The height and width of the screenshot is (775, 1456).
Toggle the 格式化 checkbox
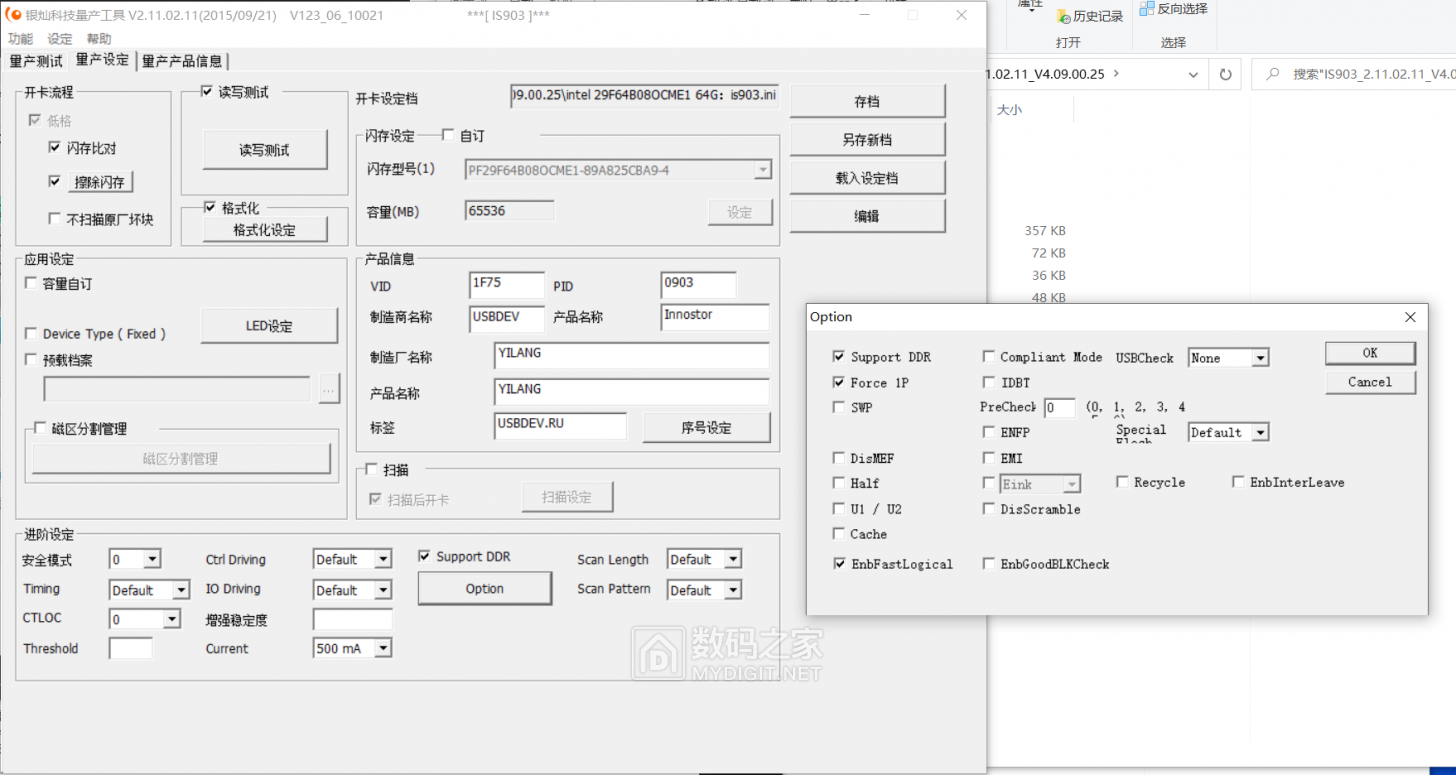coord(209,208)
